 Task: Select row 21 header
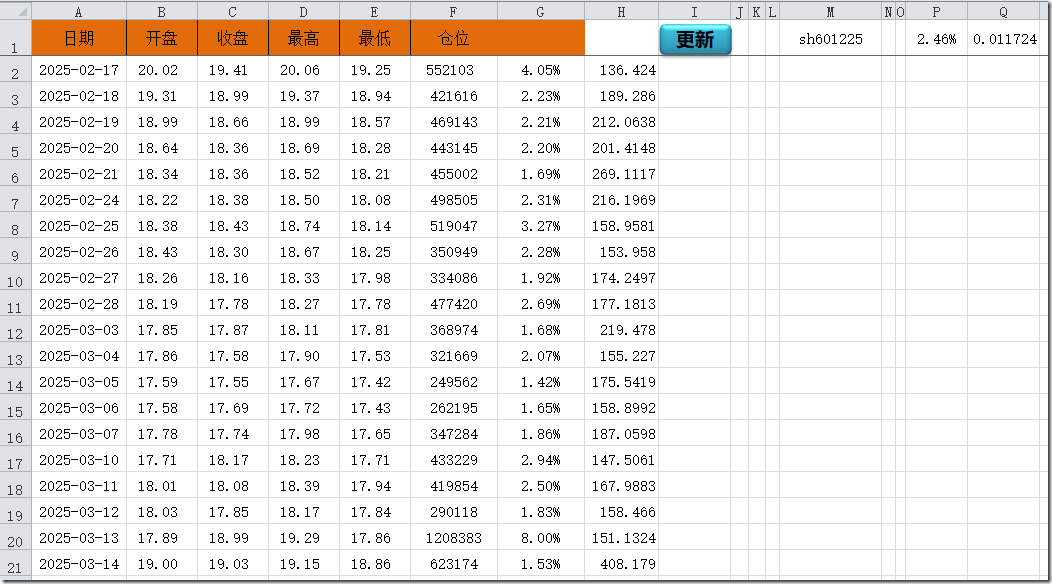coord(15,563)
